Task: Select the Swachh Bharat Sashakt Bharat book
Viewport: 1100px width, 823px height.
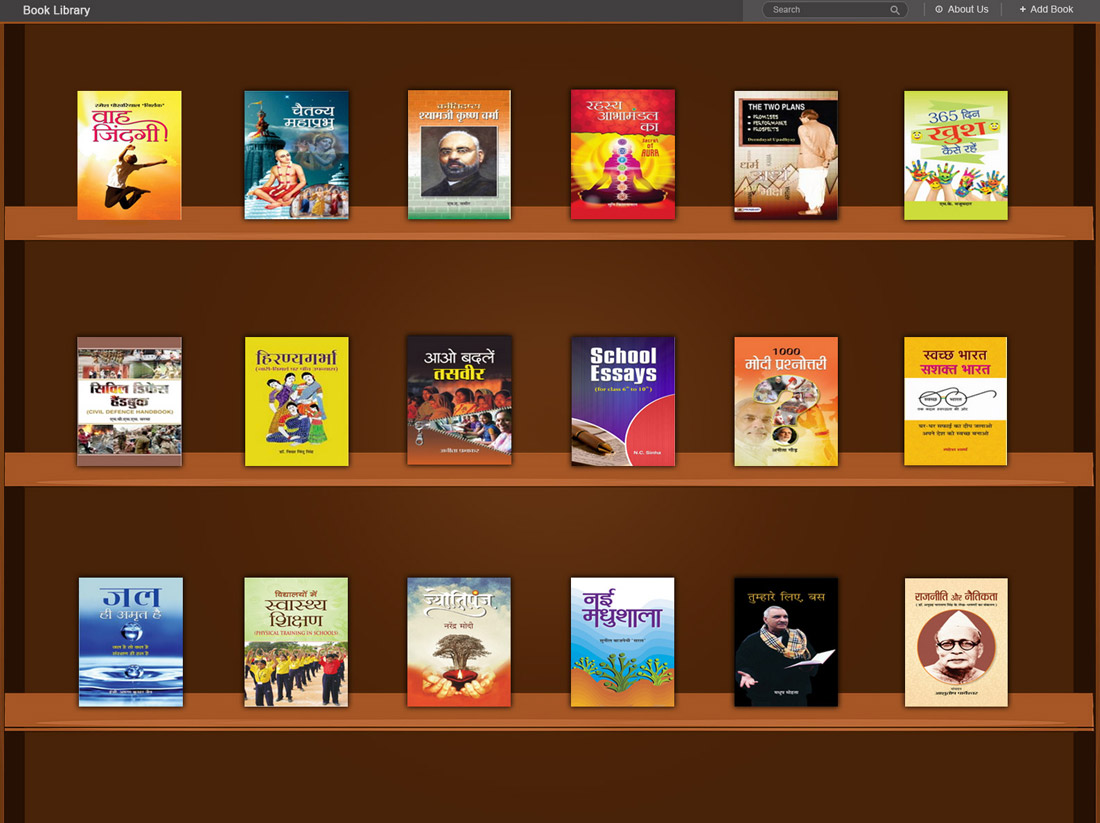Action: pos(956,401)
